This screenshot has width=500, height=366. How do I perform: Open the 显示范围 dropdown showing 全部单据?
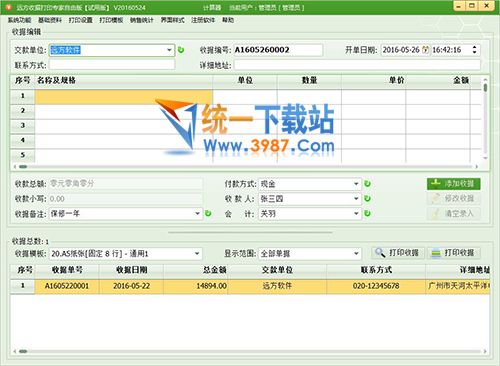coord(356,254)
